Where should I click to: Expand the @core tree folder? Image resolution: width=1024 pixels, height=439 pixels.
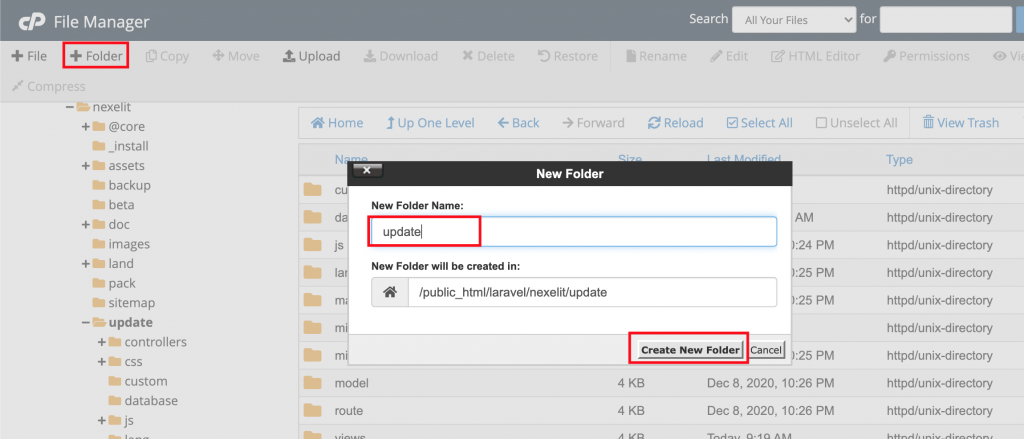point(86,126)
